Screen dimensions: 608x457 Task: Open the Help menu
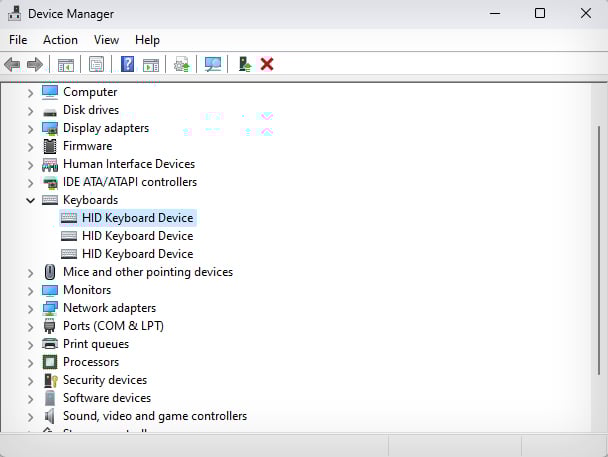pyautogui.click(x=147, y=40)
